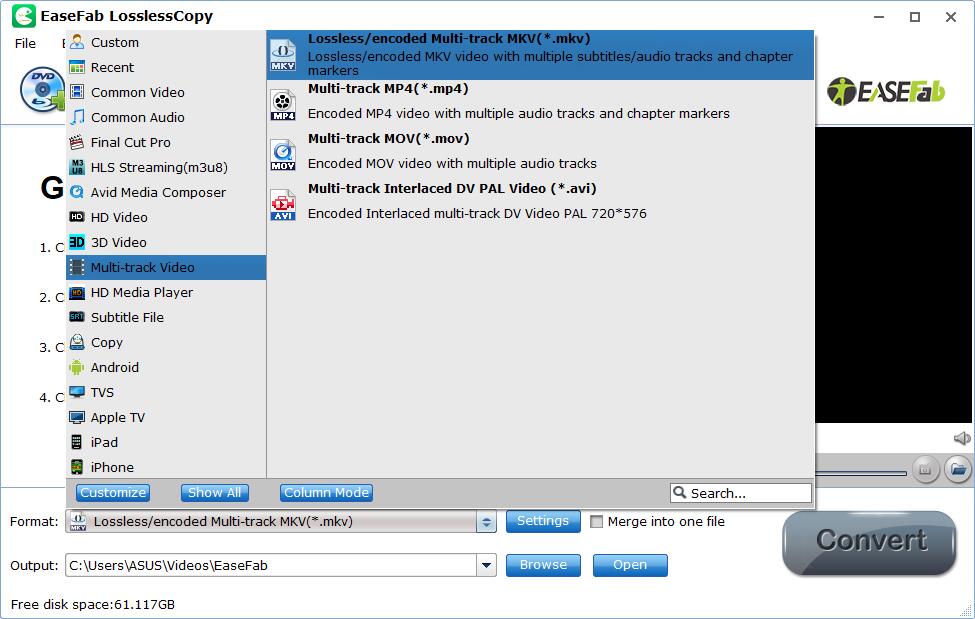Viewport: 975px width, 619px height.
Task: Click the HD Media Player icon
Action: [x=77, y=292]
